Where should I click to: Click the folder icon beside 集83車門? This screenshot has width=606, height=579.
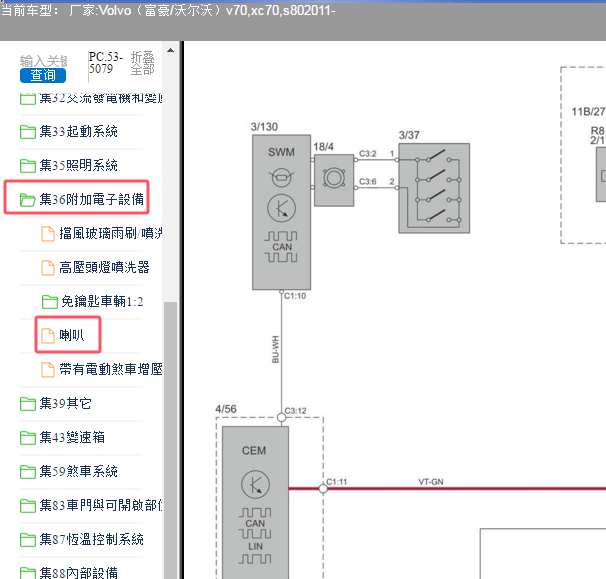pyautogui.click(x=28, y=506)
